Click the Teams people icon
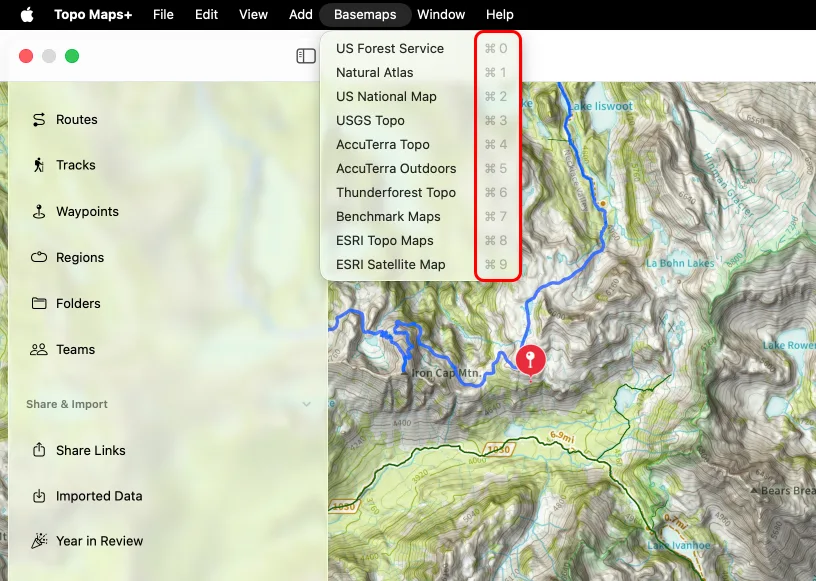The image size is (816, 581). [39, 349]
